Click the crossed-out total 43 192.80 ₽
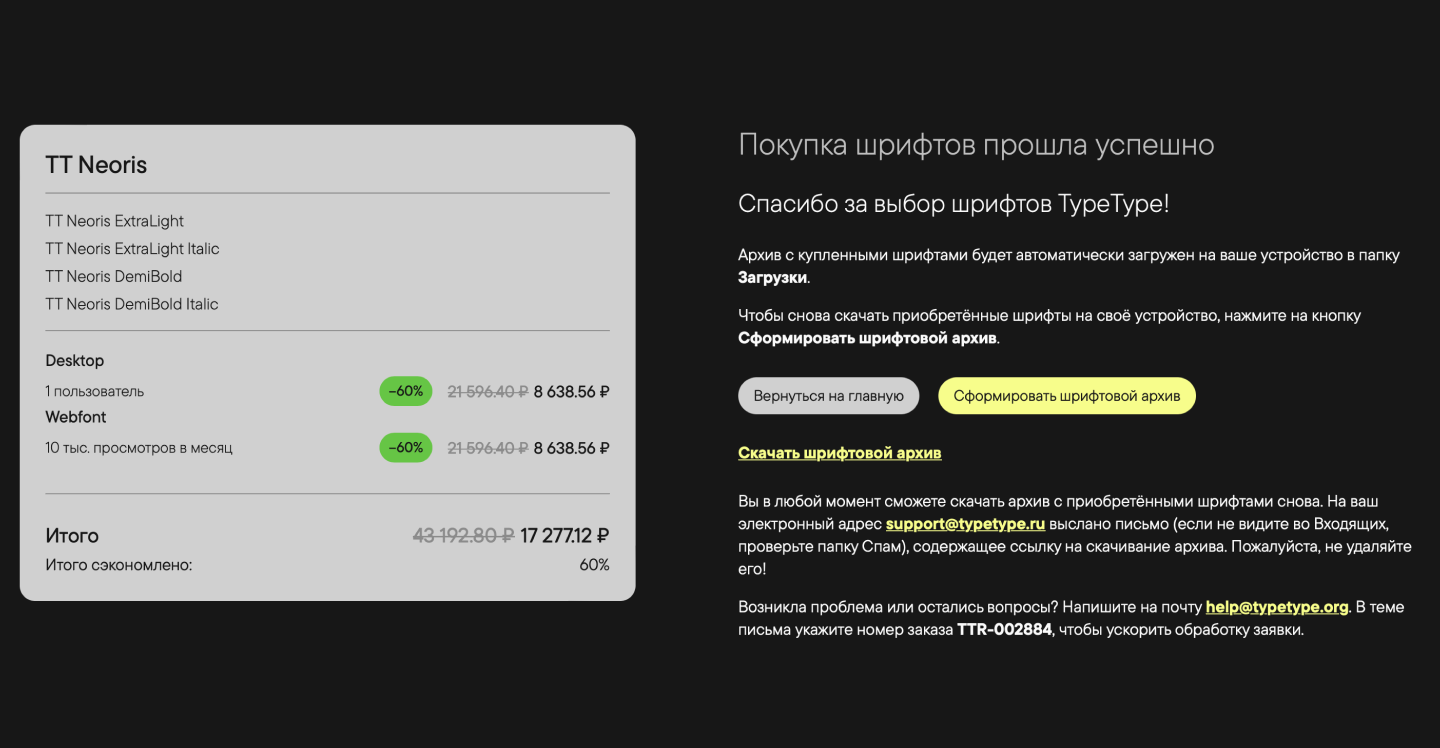This screenshot has width=1440, height=748. coord(463,536)
